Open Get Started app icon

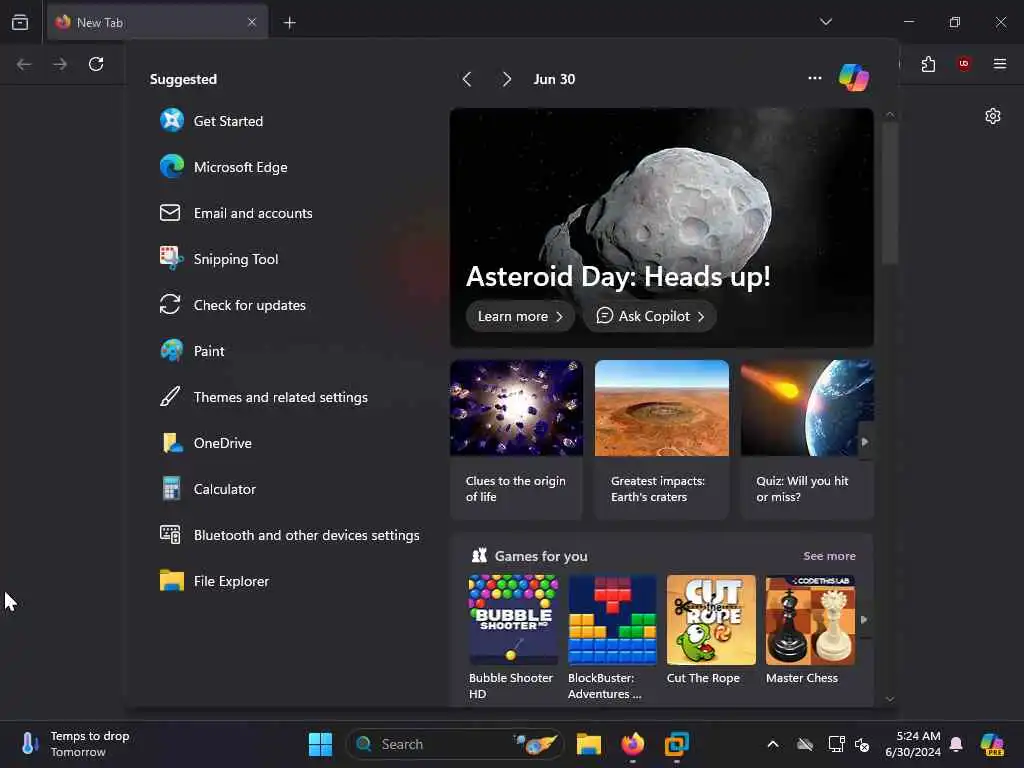(172, 121)
